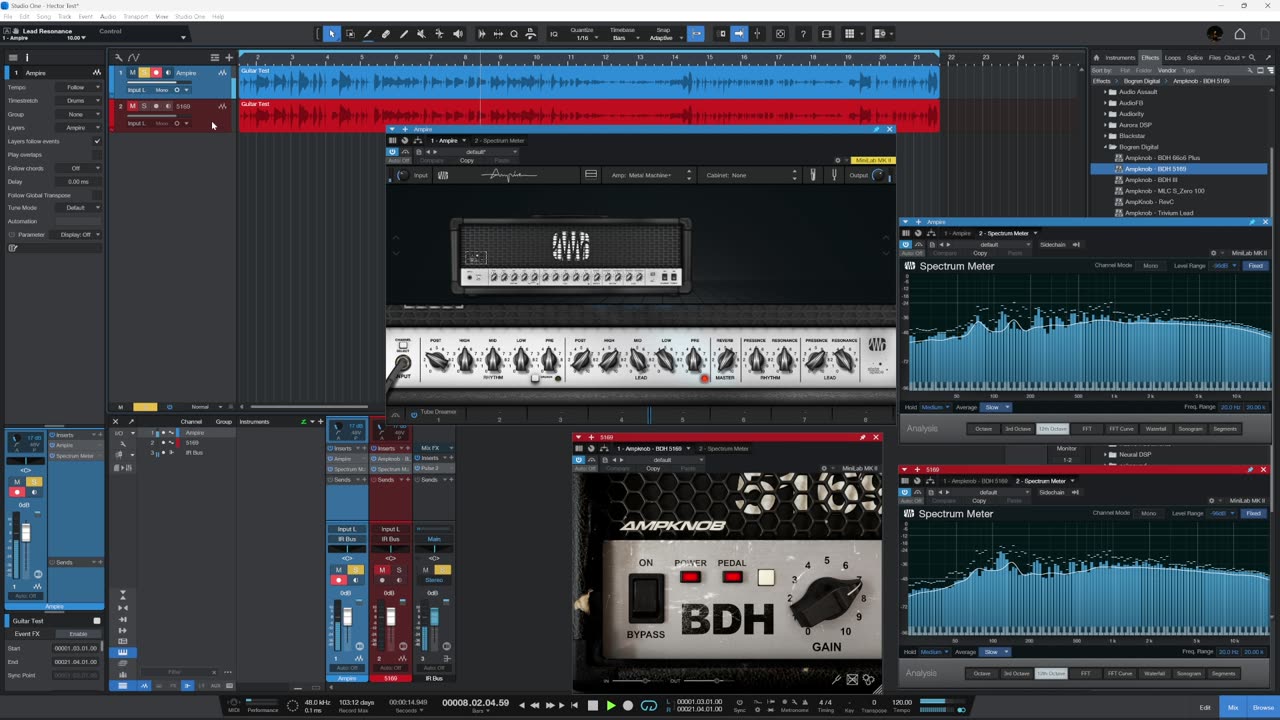Viewport: 1280px width, 720px height.
Task: Pick the Paint pencil tool
Action: pos(404,34)
